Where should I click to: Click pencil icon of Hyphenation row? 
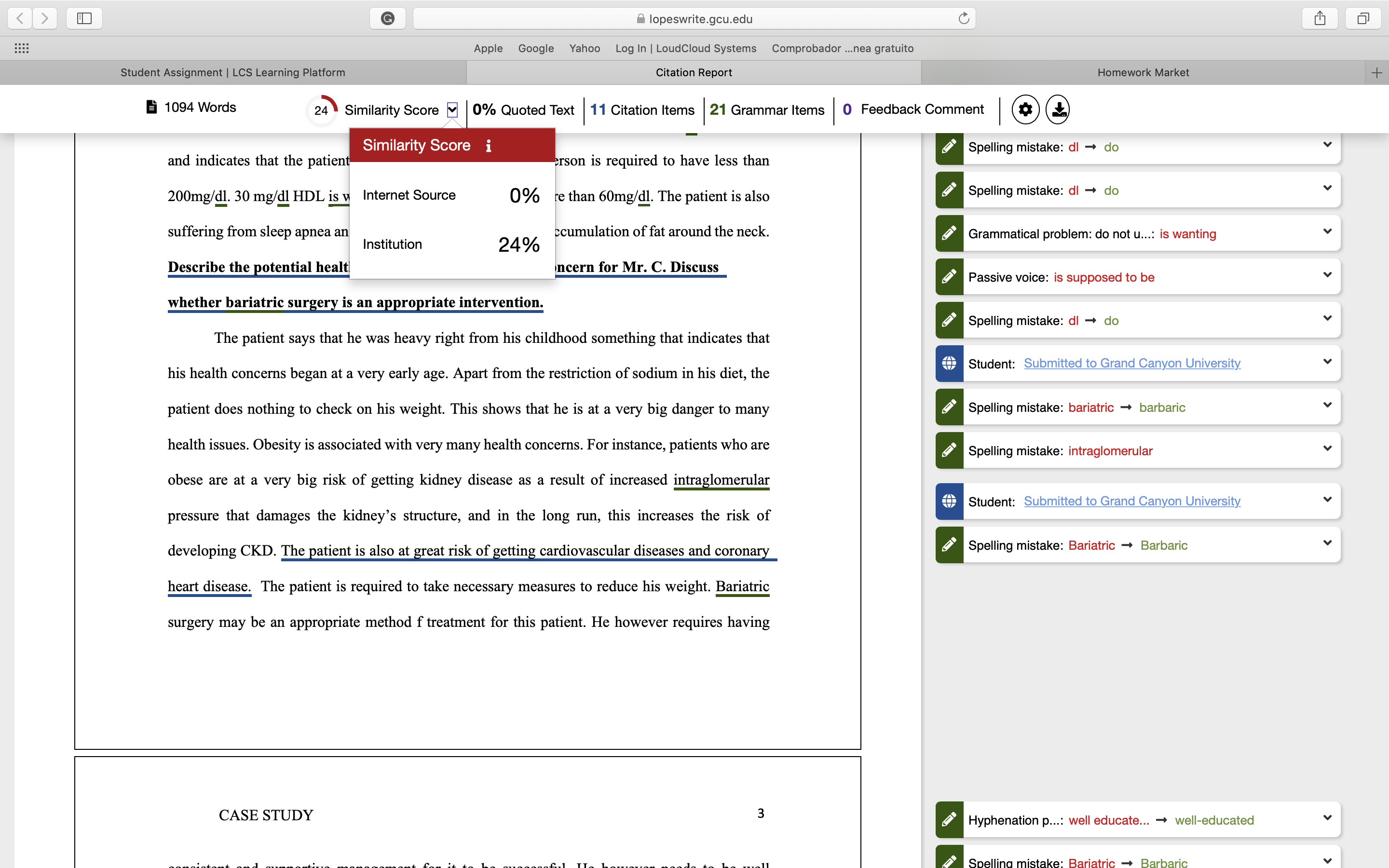coord(949,819)
